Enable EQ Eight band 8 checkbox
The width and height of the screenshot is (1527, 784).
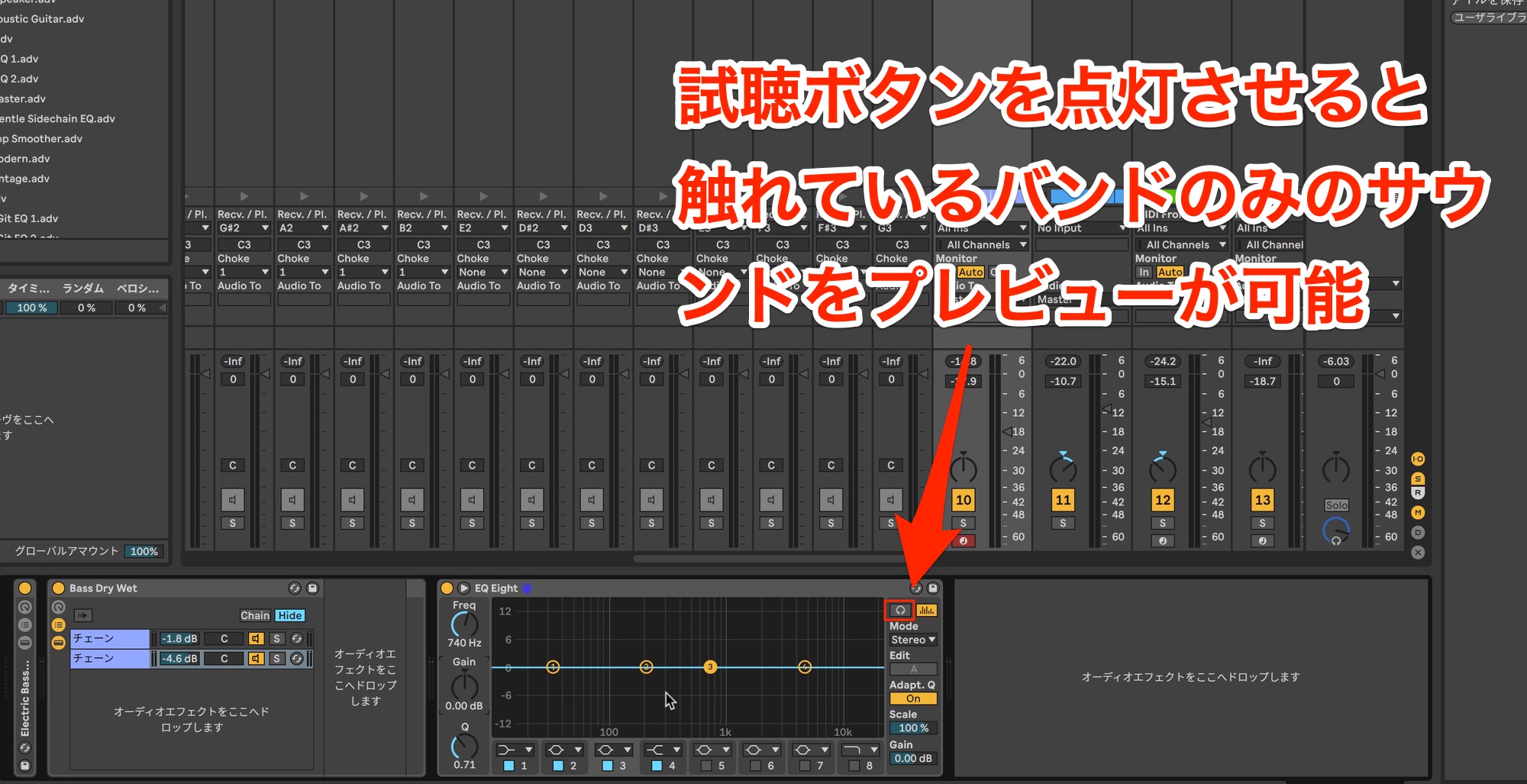click(854, 766)
